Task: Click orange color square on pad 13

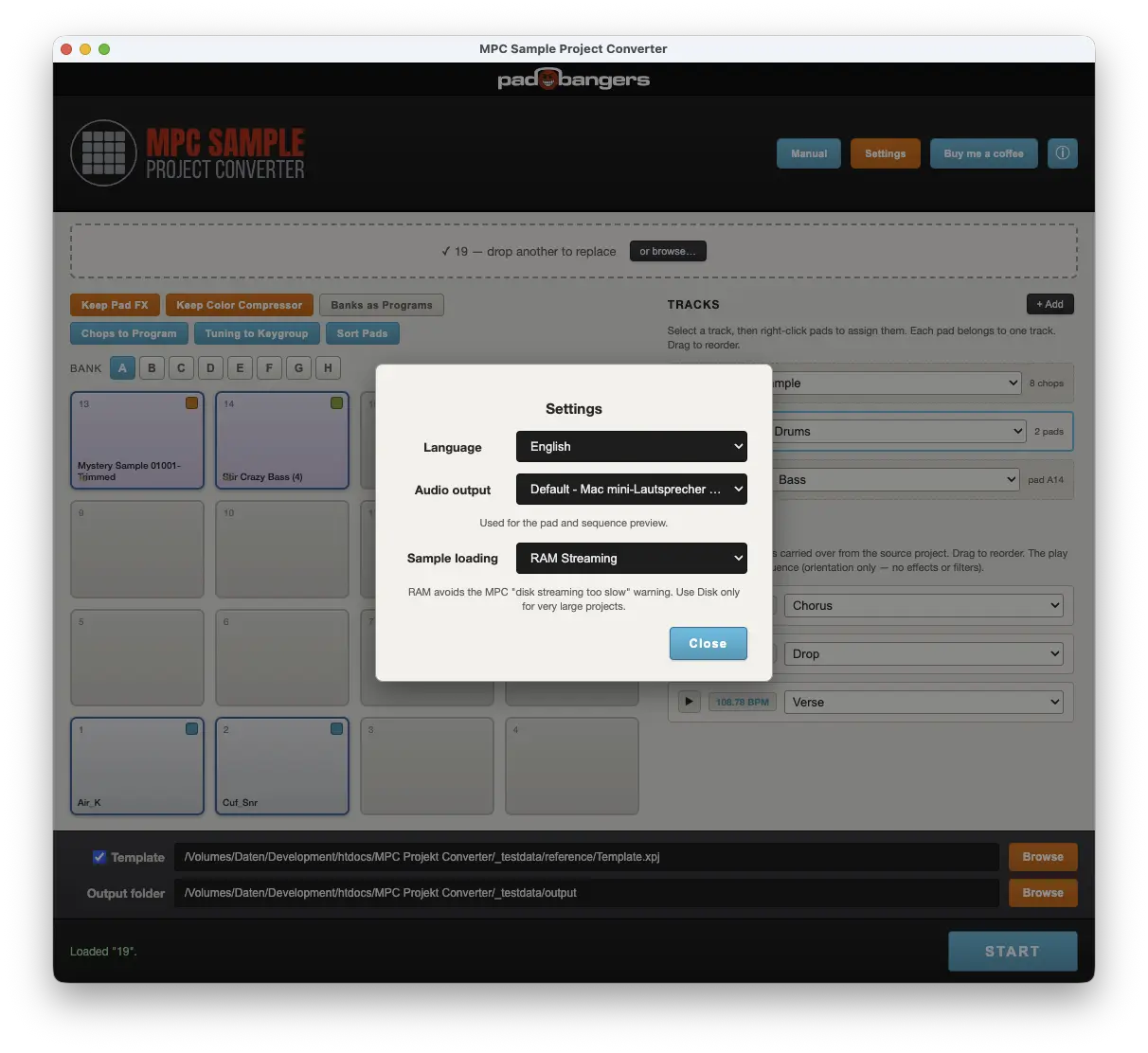Action: pos(191,403)
